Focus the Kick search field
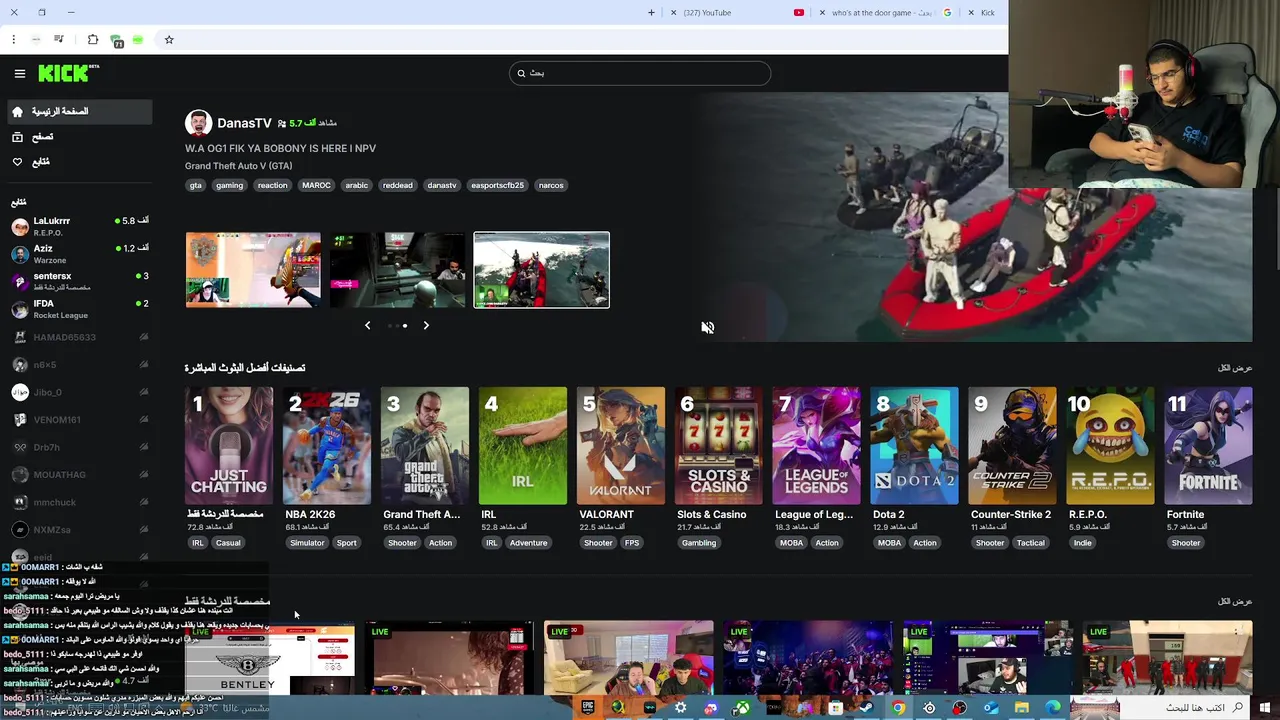1280x720 pixels. tap(640, 73)
